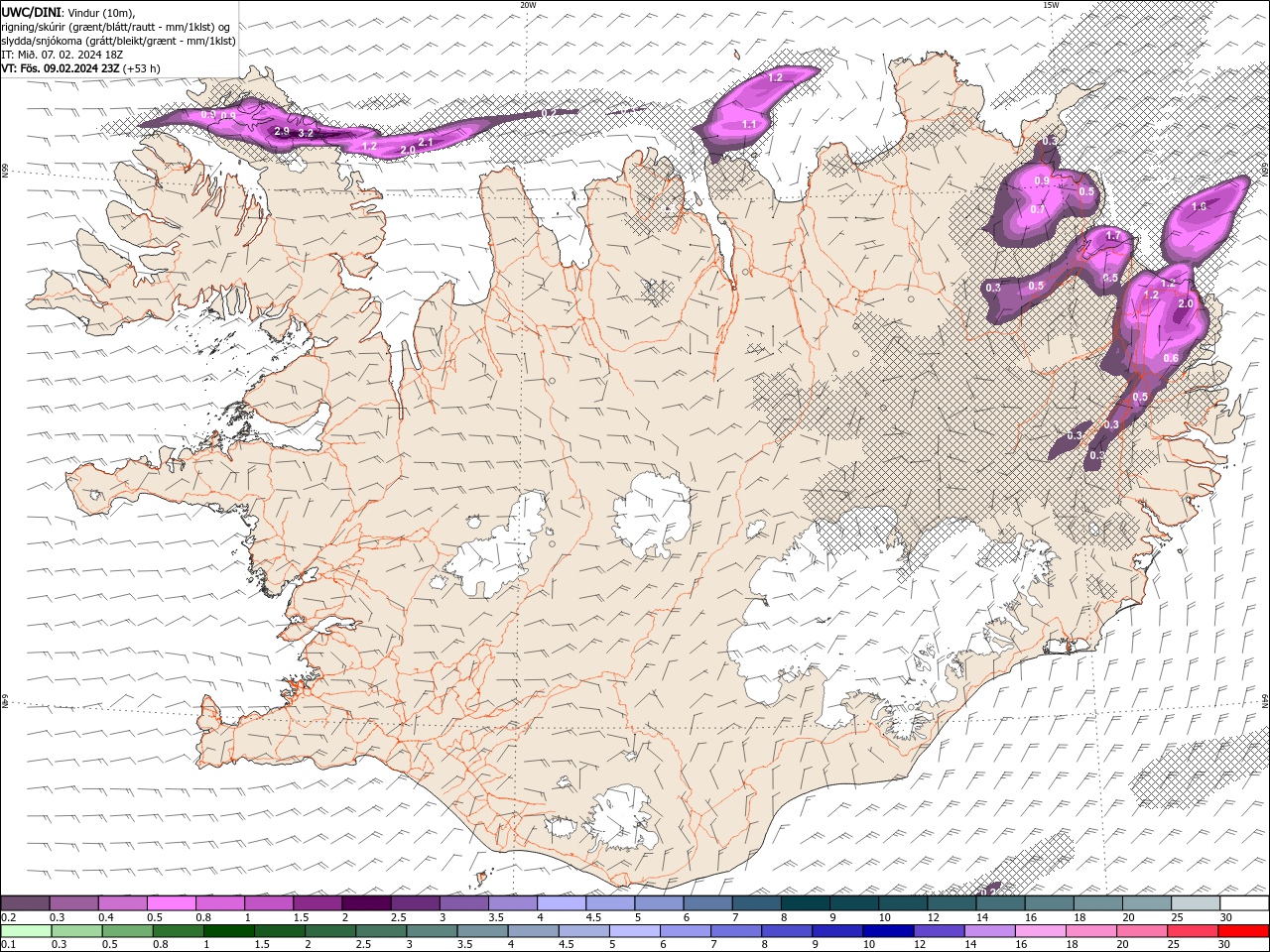Screen dimensions: 1270x952
Task: Click the bright red swatch ending the lower legend
Action: [1243, 931]
